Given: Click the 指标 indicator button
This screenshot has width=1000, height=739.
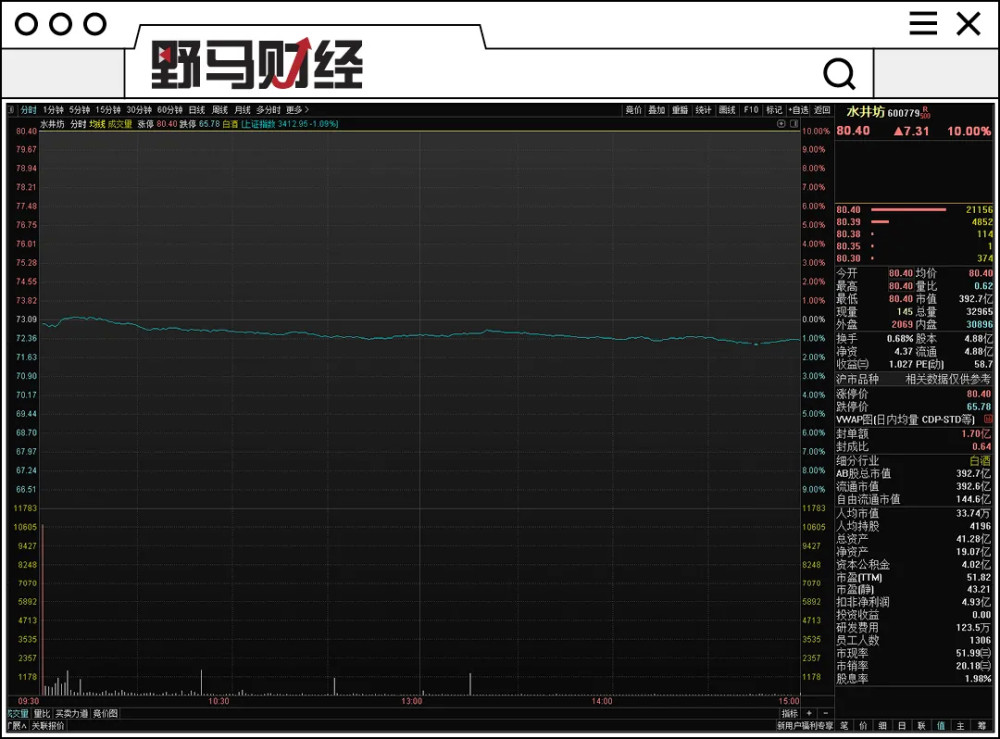Looking at the screenshot, I should [790, 713].
